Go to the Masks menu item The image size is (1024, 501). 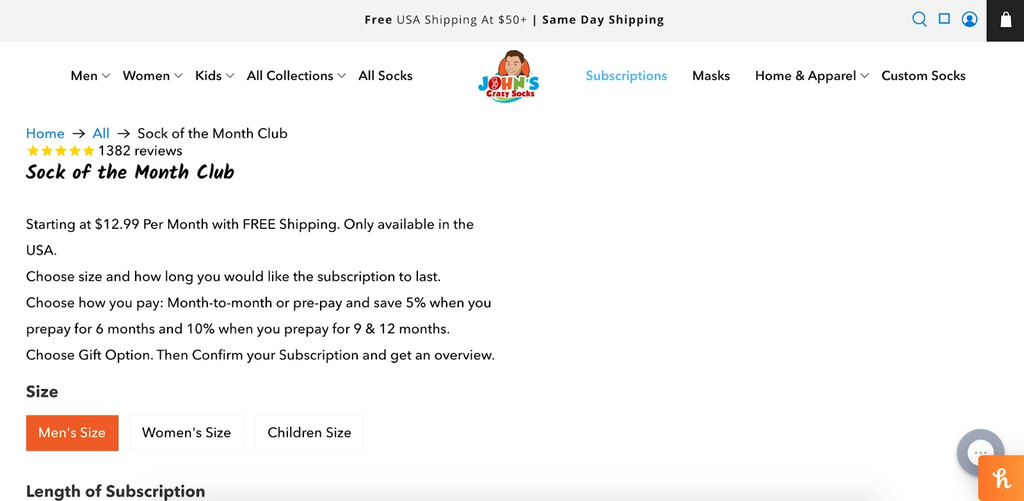click(711, 76)
